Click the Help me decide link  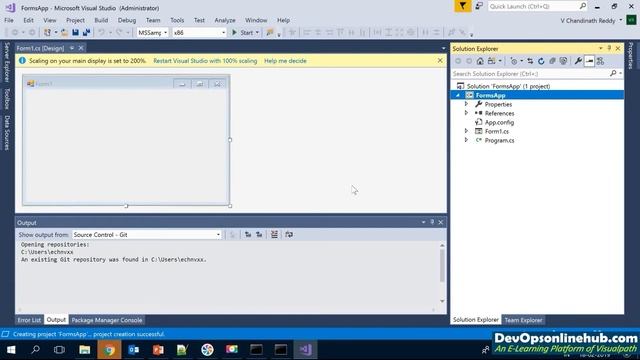pos(285,61)
